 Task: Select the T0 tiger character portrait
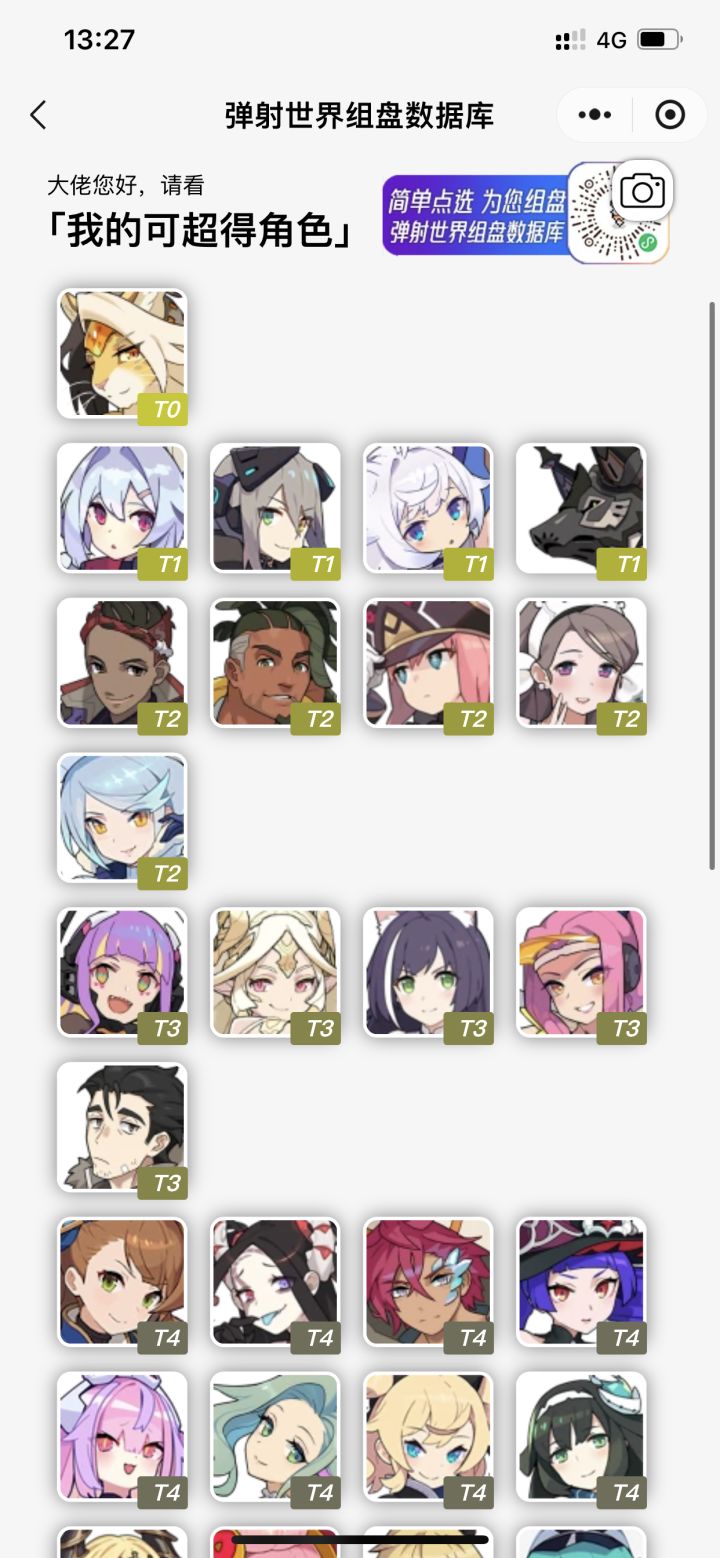pyautogui.click(x=122, y=354)
